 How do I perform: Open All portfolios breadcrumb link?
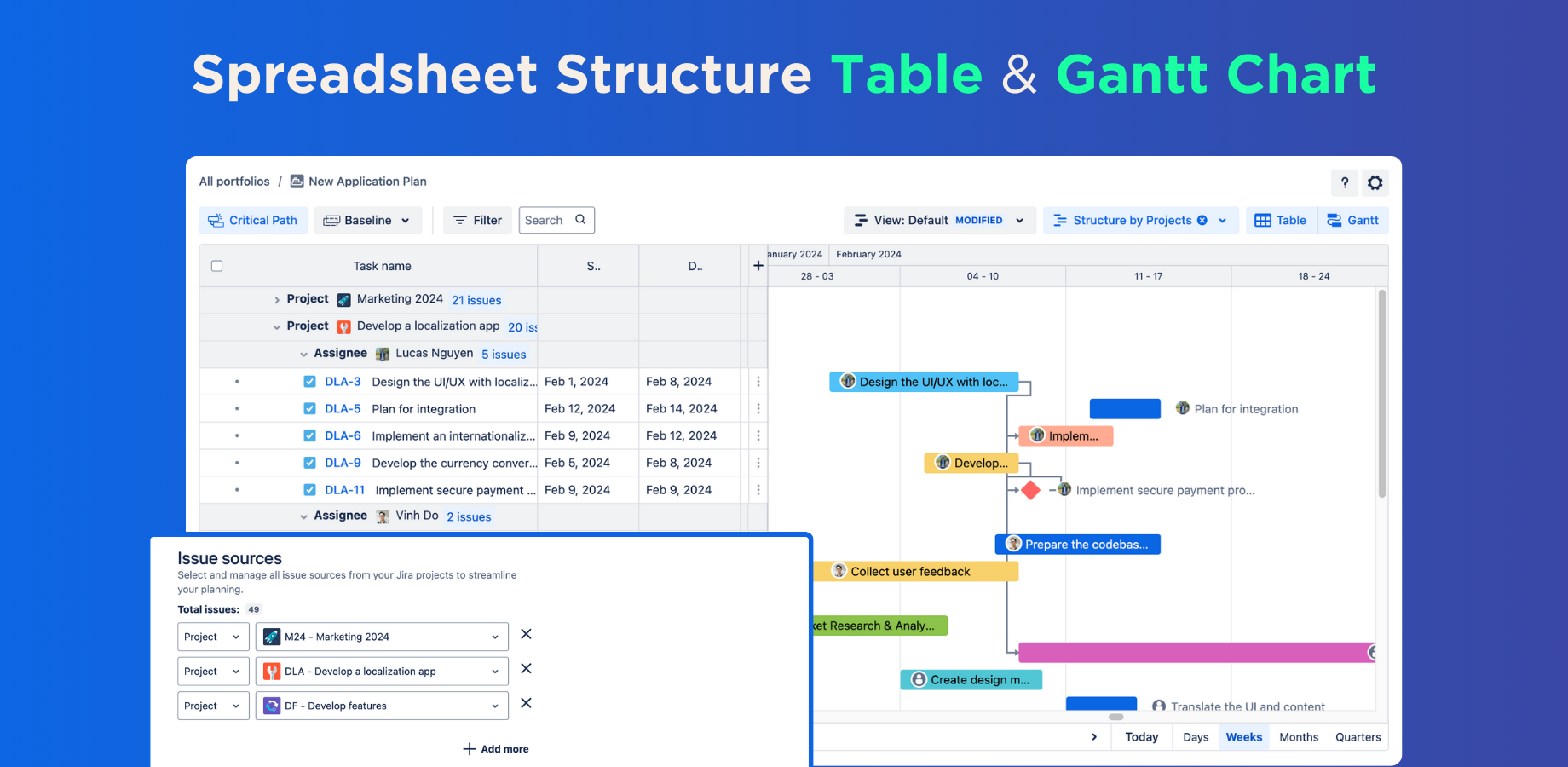[234, 182]
